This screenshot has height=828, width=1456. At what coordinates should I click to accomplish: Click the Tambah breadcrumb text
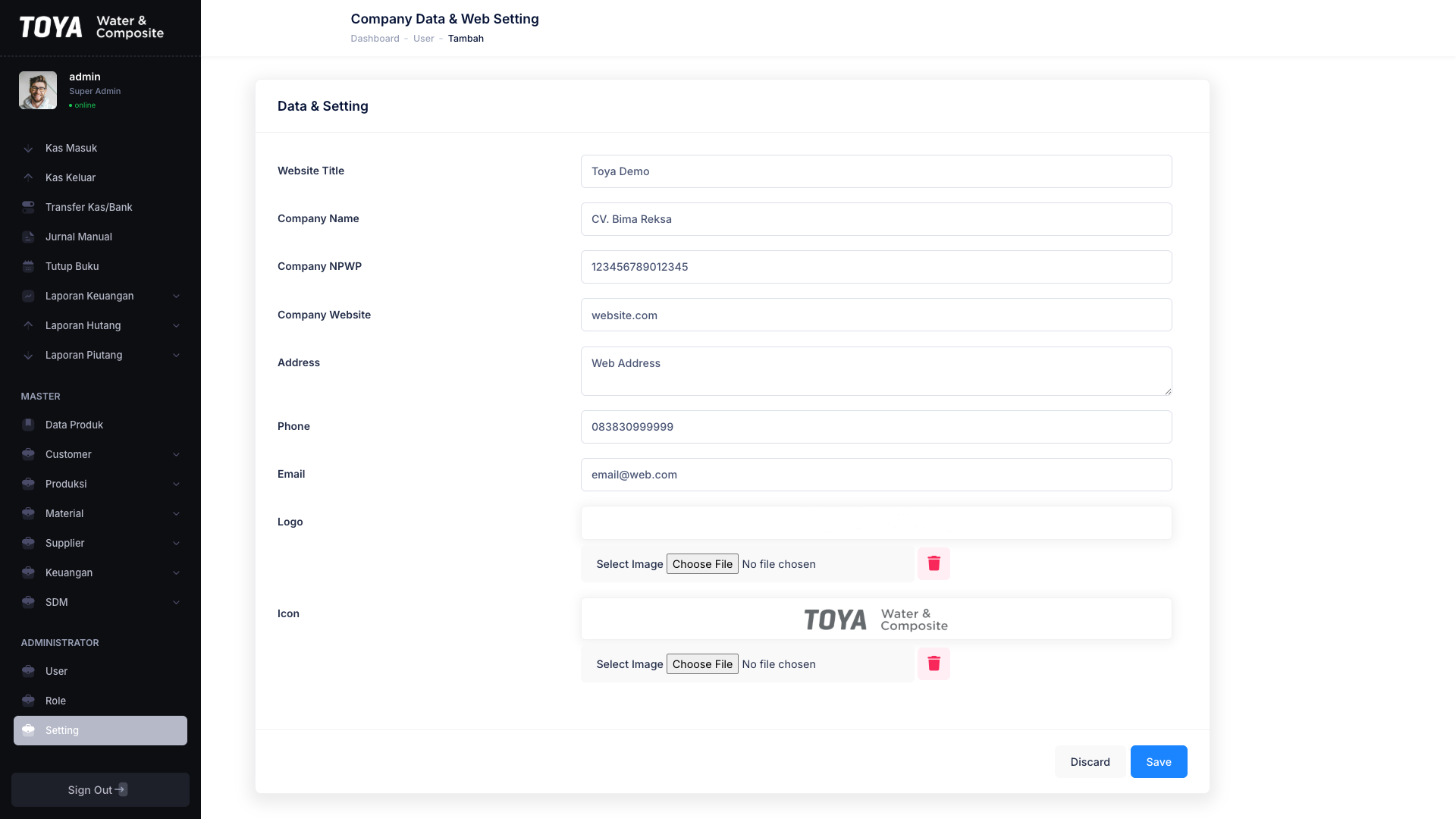(466, 39)
